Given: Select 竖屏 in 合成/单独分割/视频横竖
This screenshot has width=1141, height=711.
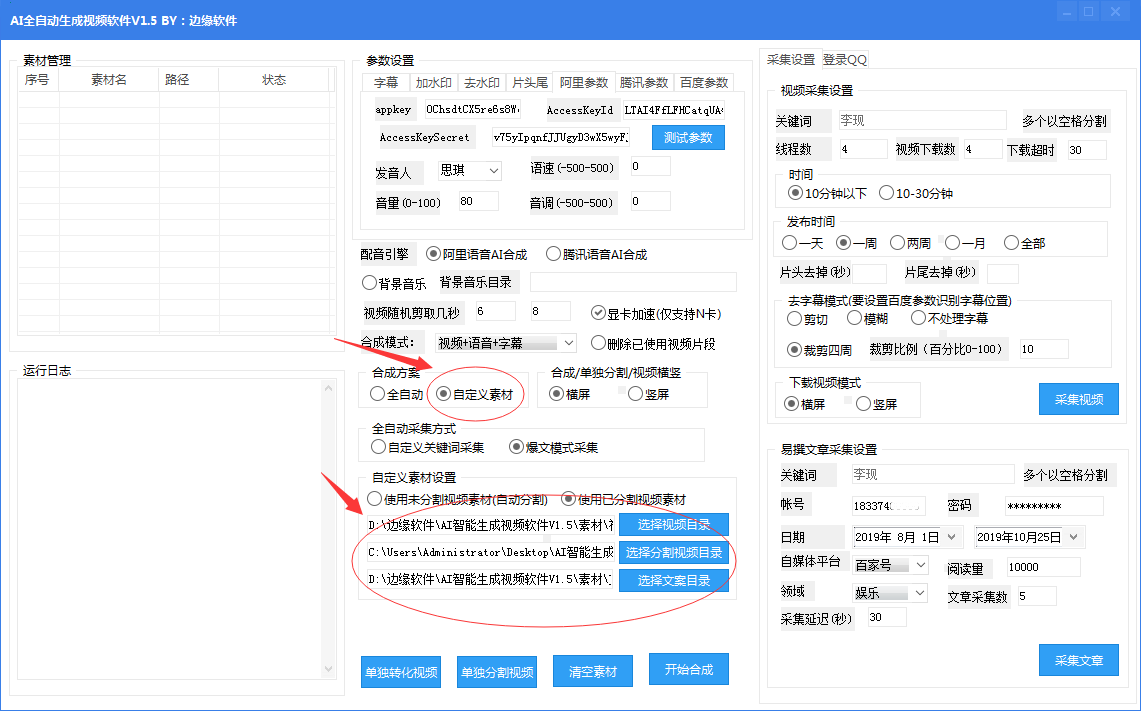Looking at the screenshot, I should coord(648,394).
